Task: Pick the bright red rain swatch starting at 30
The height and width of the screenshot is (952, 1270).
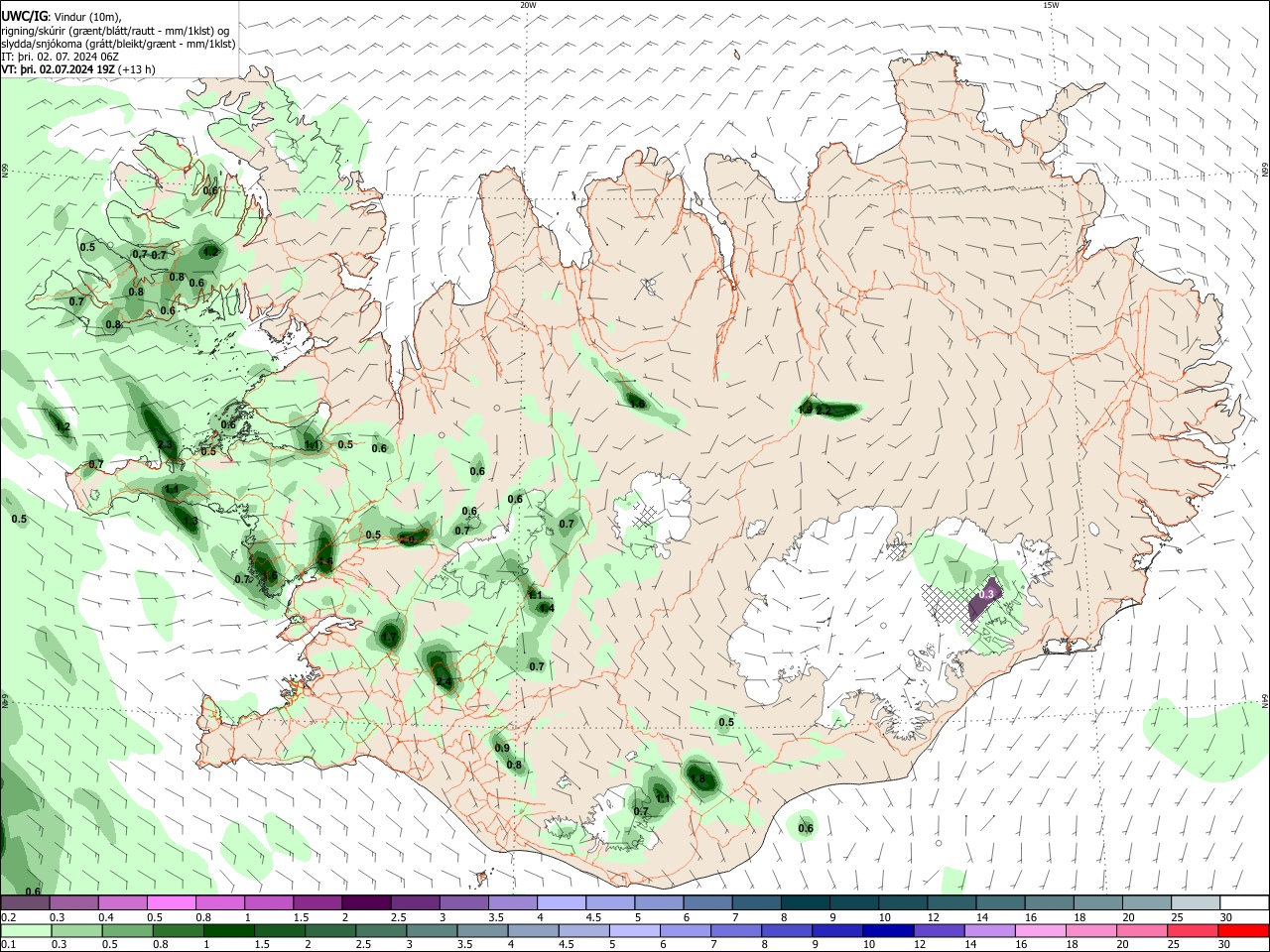Action: (1243, 930)
